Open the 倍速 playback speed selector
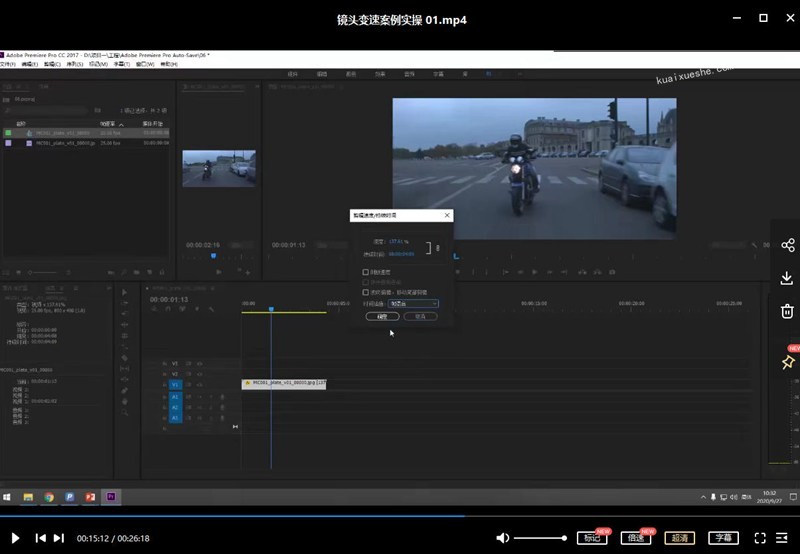 [636, 538]
